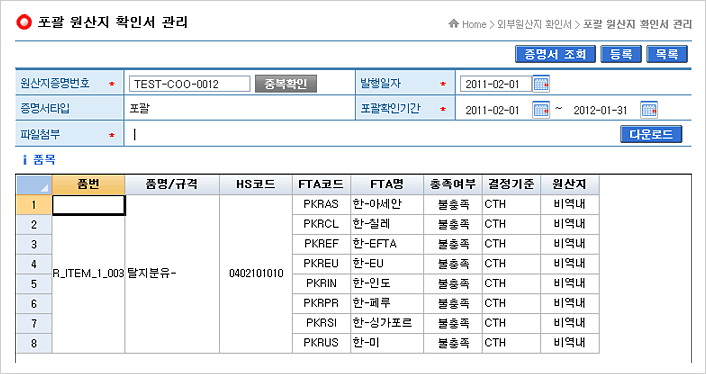This screenshot has height=374, width=706.
Task: Select row header 2 in grid
Action: pos(34,225)
